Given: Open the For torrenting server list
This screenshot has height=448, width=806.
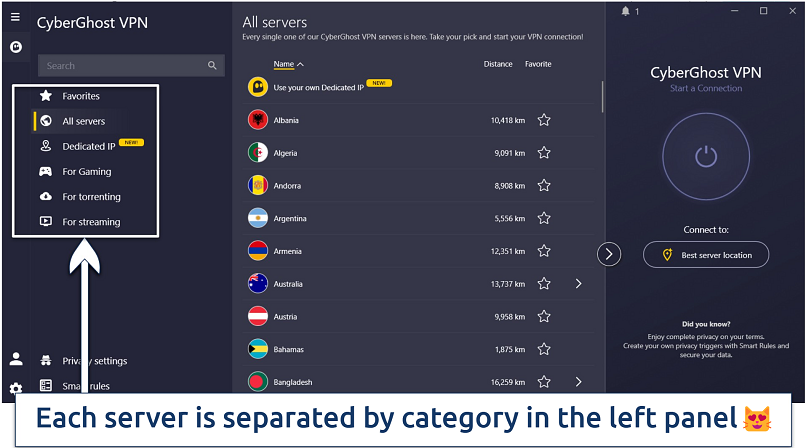Looking at the screenshot, I should 91,197.
